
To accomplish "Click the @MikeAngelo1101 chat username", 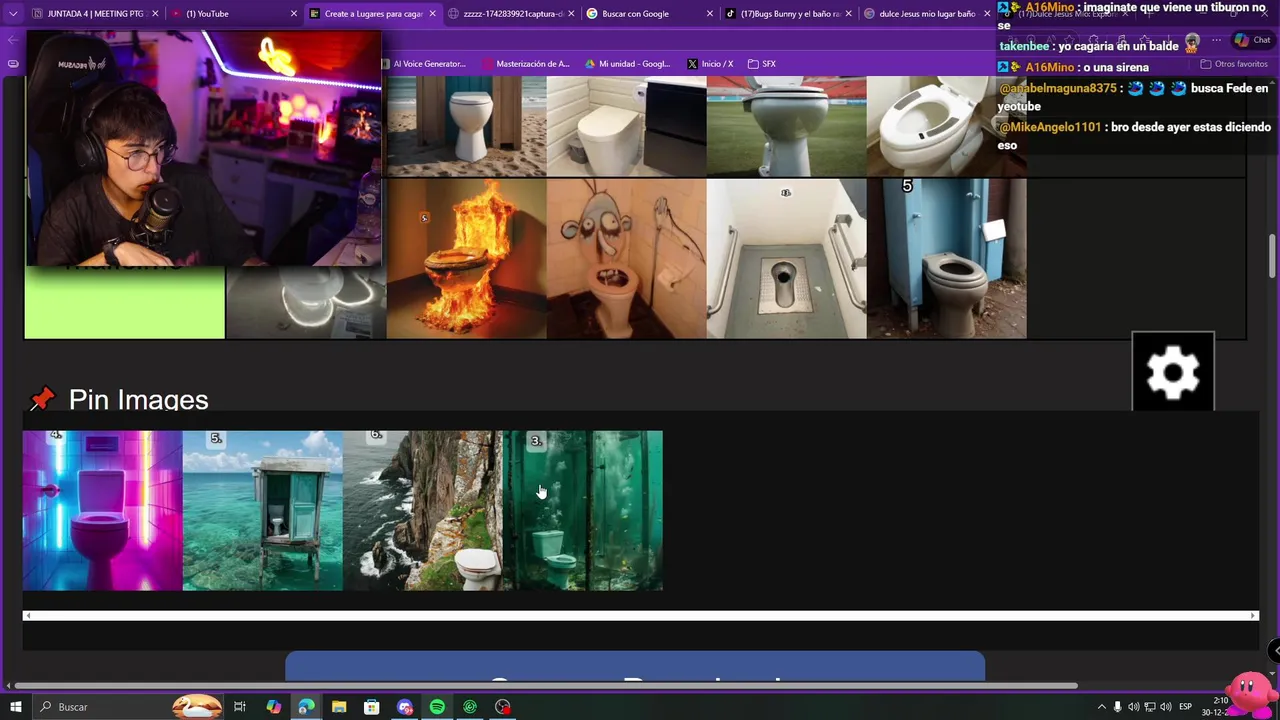I will [x=1050, y=127].
